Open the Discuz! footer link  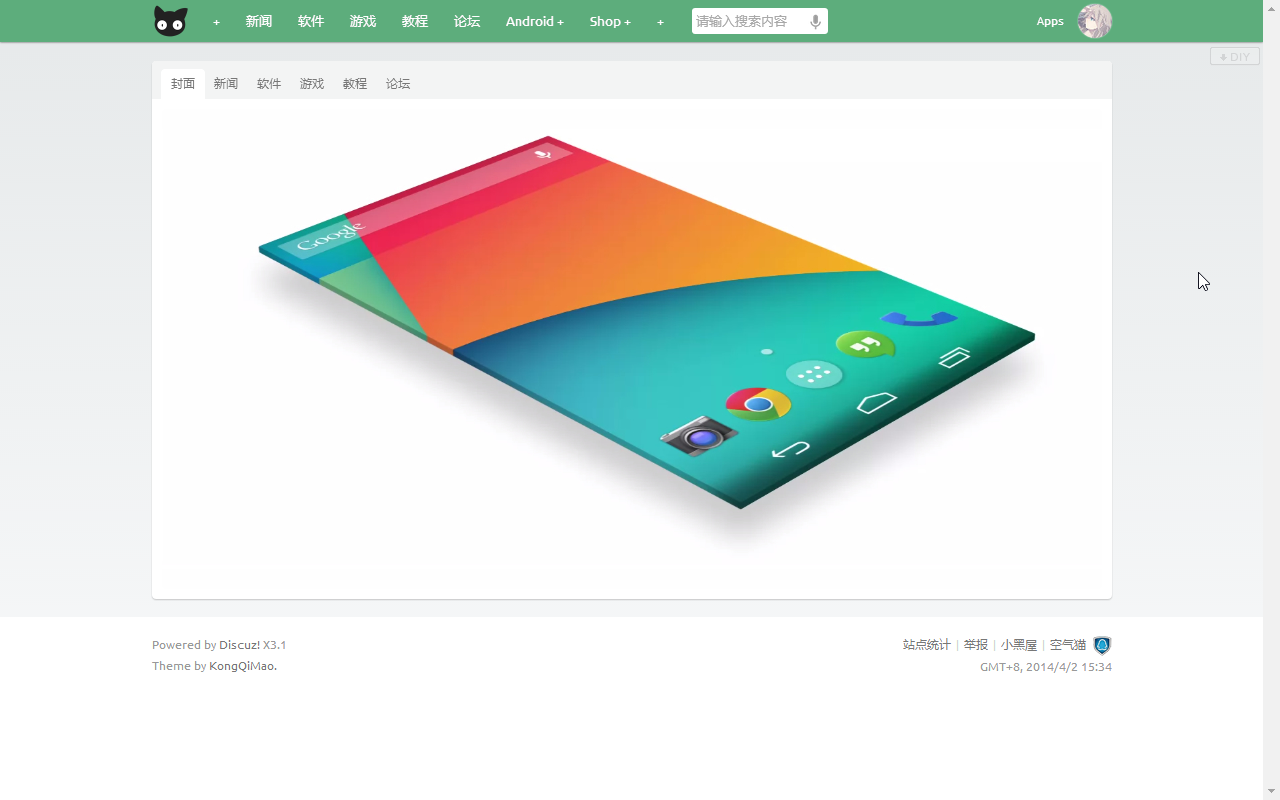[240, 645]
